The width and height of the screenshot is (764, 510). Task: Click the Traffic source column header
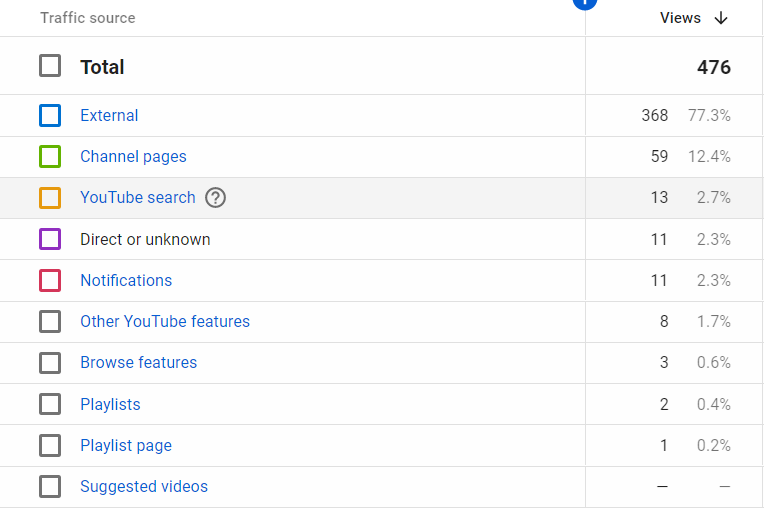(88, 18)
